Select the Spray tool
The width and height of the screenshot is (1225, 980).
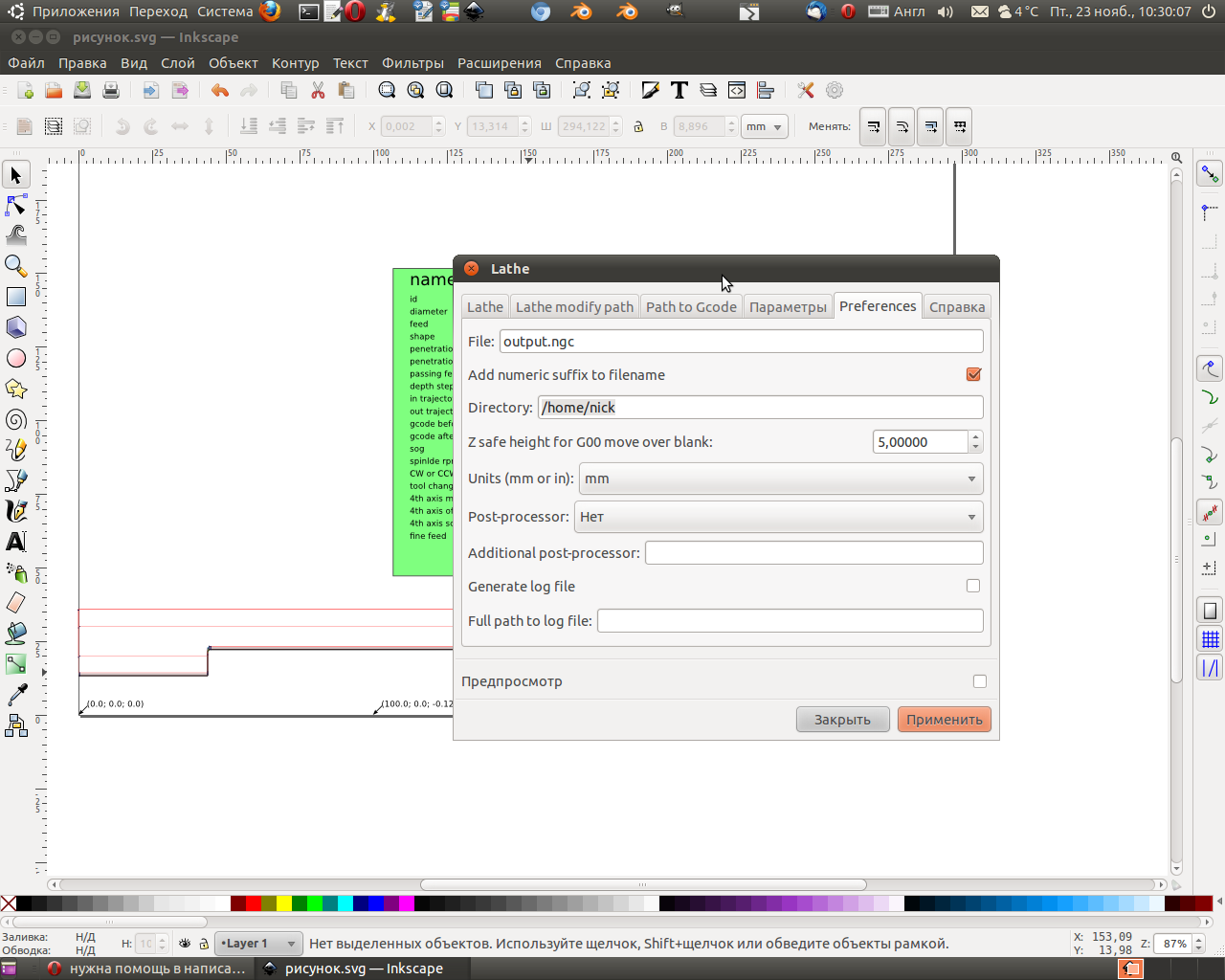coord(16,572)
